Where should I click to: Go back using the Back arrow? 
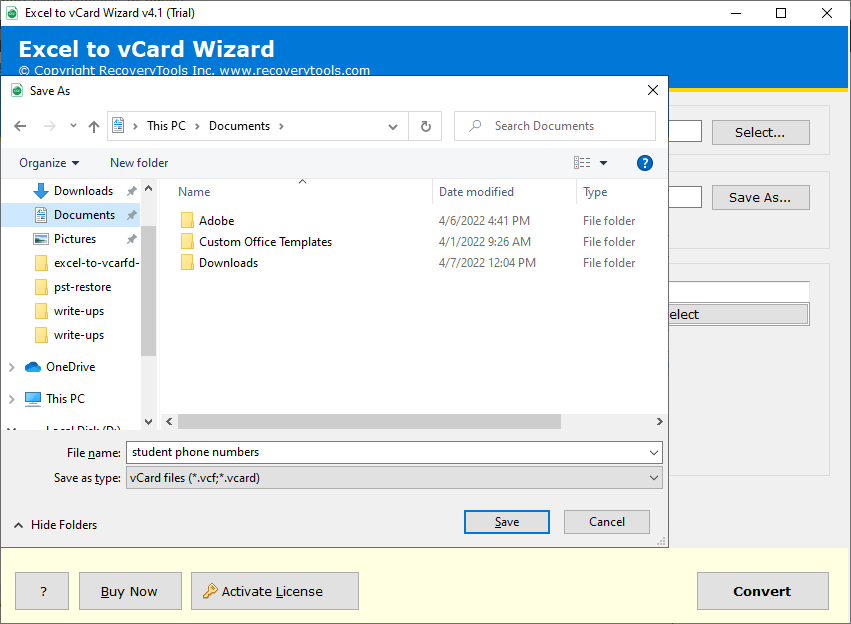tap(20, 126)
